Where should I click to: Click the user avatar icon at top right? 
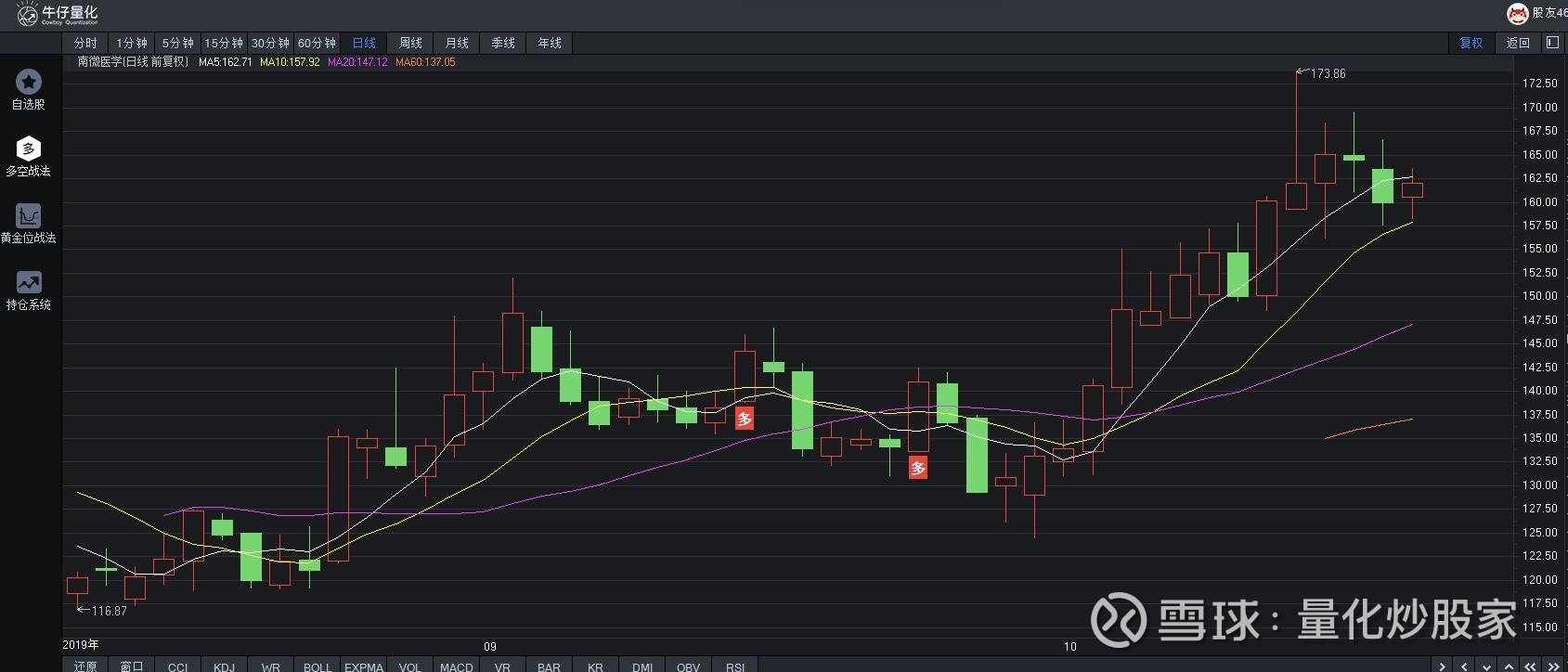[x=1517, y=13]
